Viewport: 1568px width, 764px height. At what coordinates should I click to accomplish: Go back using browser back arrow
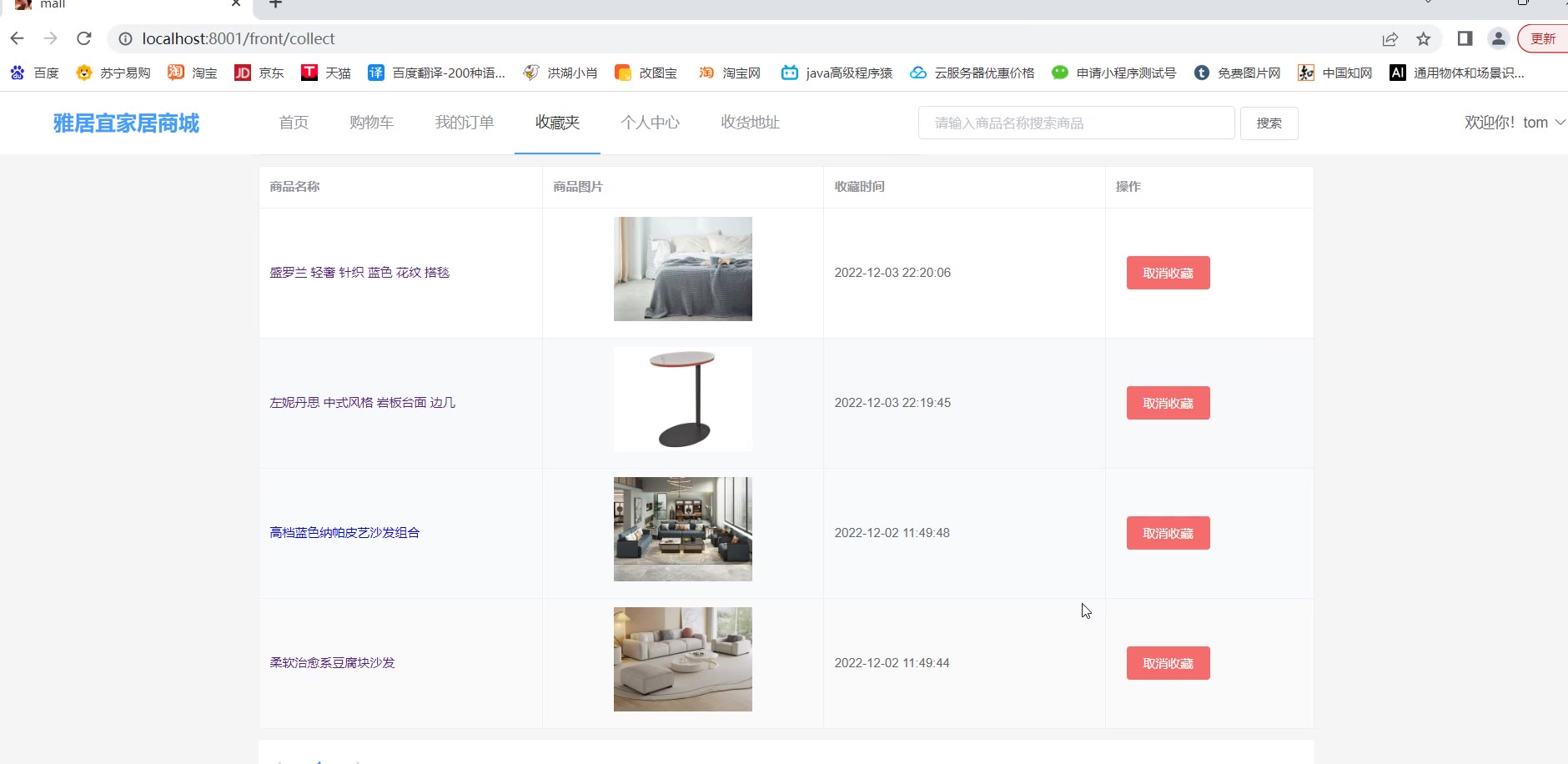pyautogui.click(x=17, y=38)
